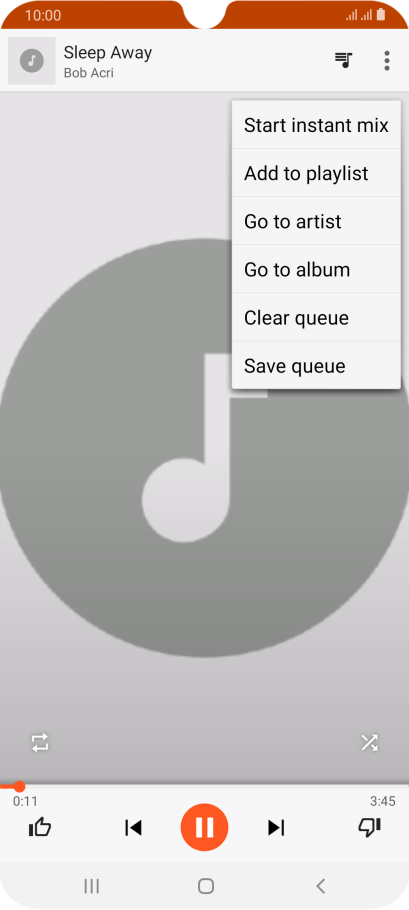Give the song a thumbs down
This screenshot has width=409, height=910.
(x=369, y=827)
